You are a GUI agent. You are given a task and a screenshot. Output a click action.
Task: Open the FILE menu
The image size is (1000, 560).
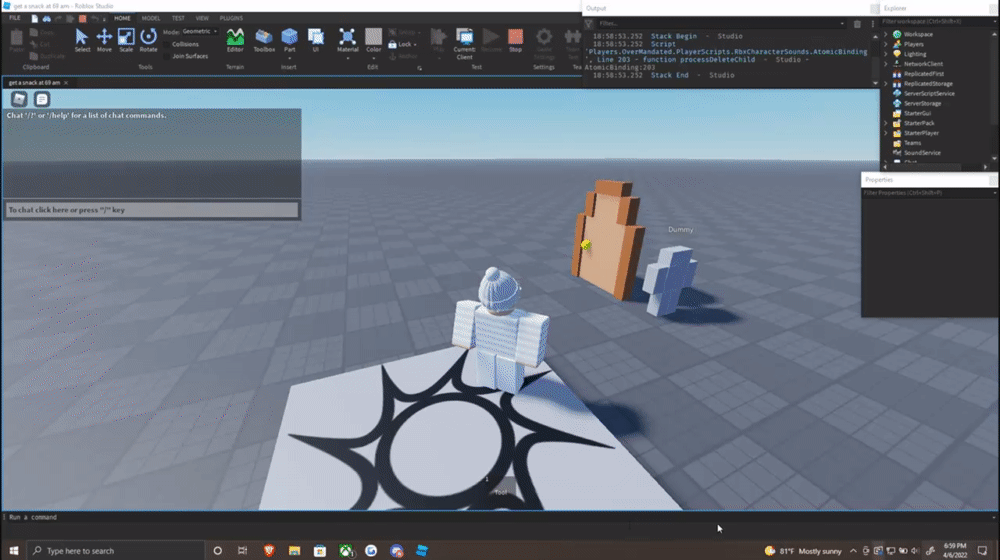click(x=15, y=18)
